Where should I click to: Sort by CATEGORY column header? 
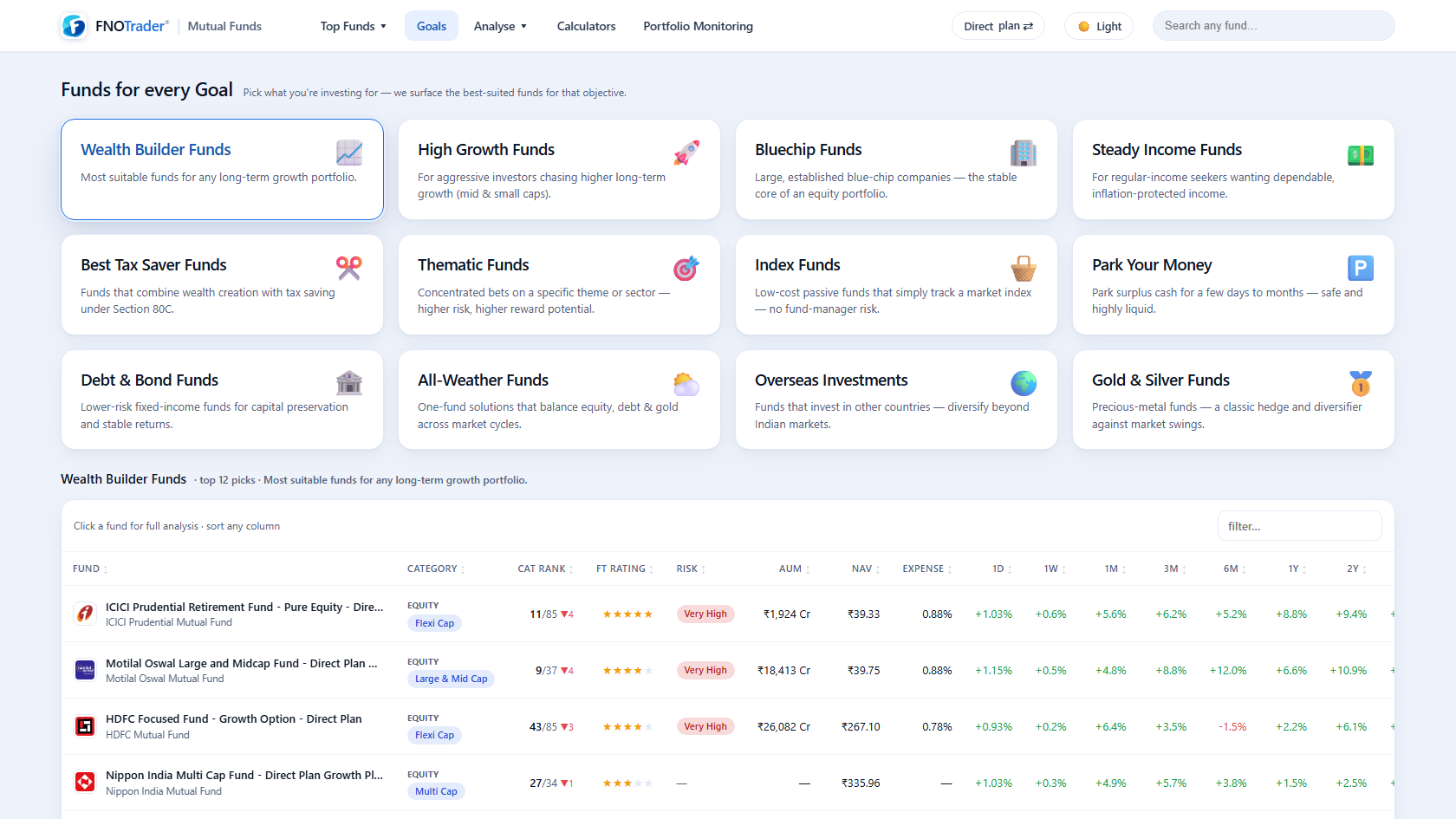click(x=436, y=569)
